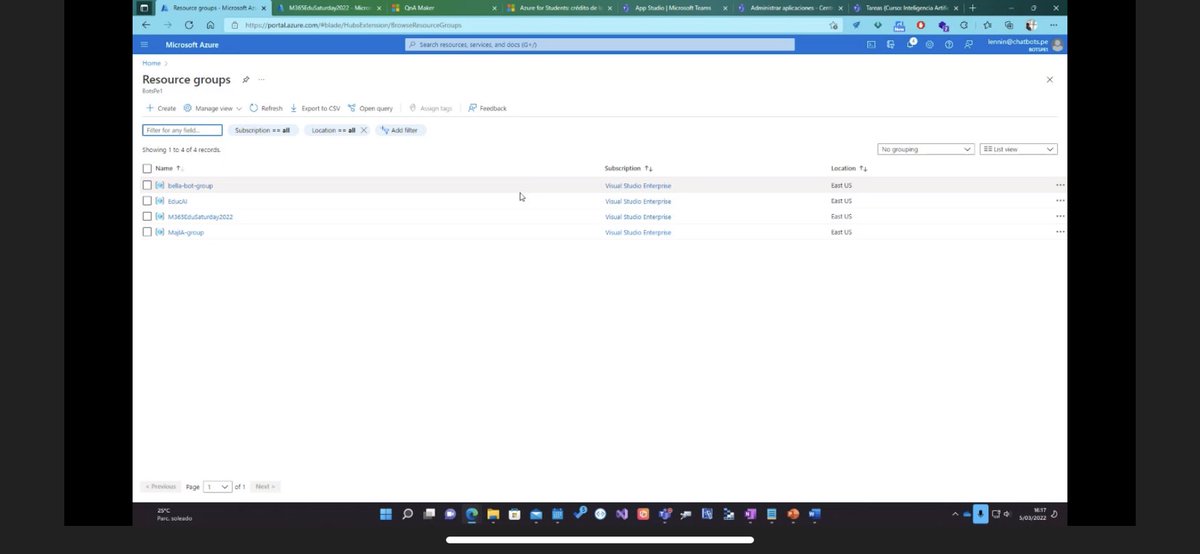Check the bella-bot-group row checkbox
The height and width of the screenshot is (554, 1200).
pyautogui.click(x=147, y=185)
